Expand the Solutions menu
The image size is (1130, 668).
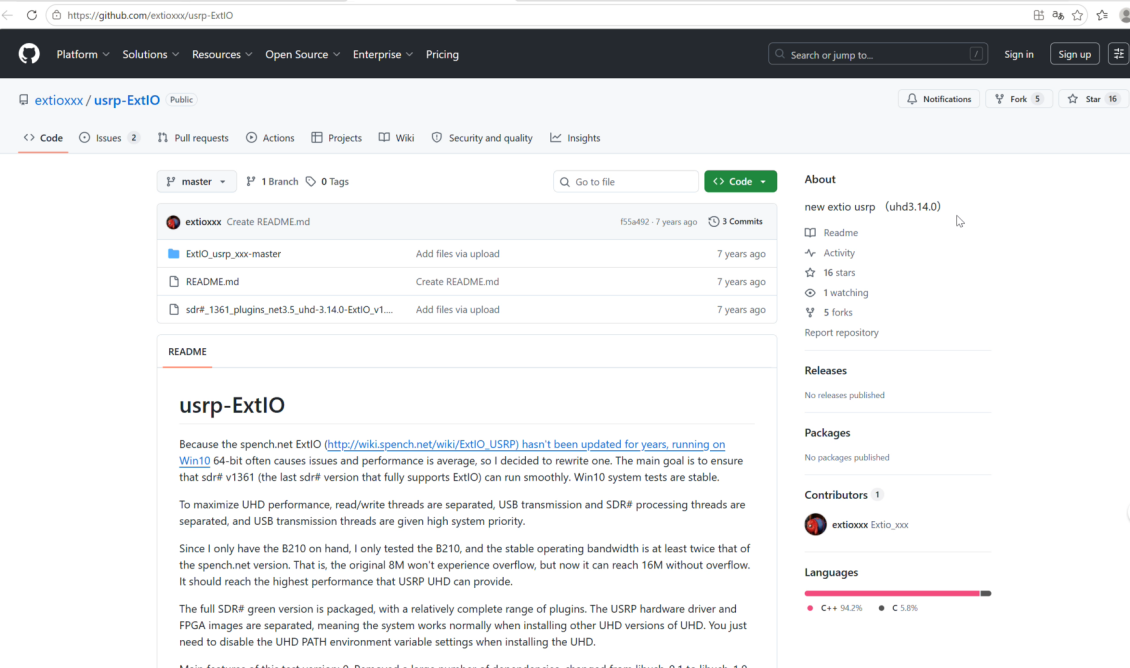151,54
